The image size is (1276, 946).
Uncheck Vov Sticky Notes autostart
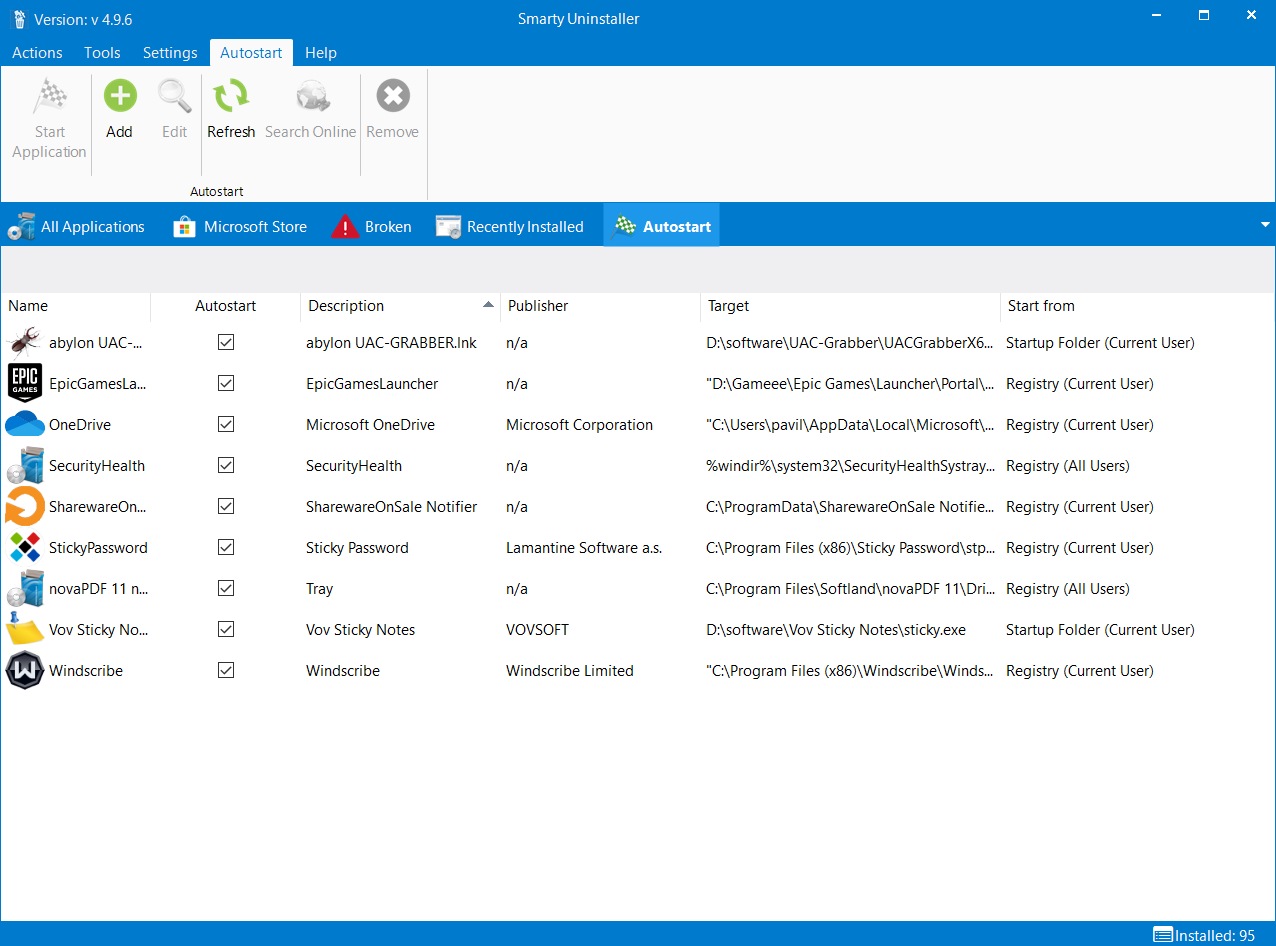[x=226, y=629]
